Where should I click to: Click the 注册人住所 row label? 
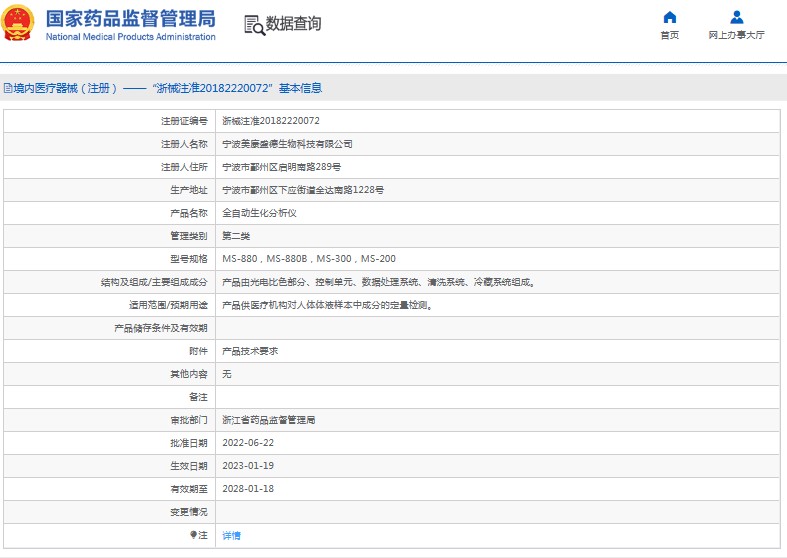point(184,167)
